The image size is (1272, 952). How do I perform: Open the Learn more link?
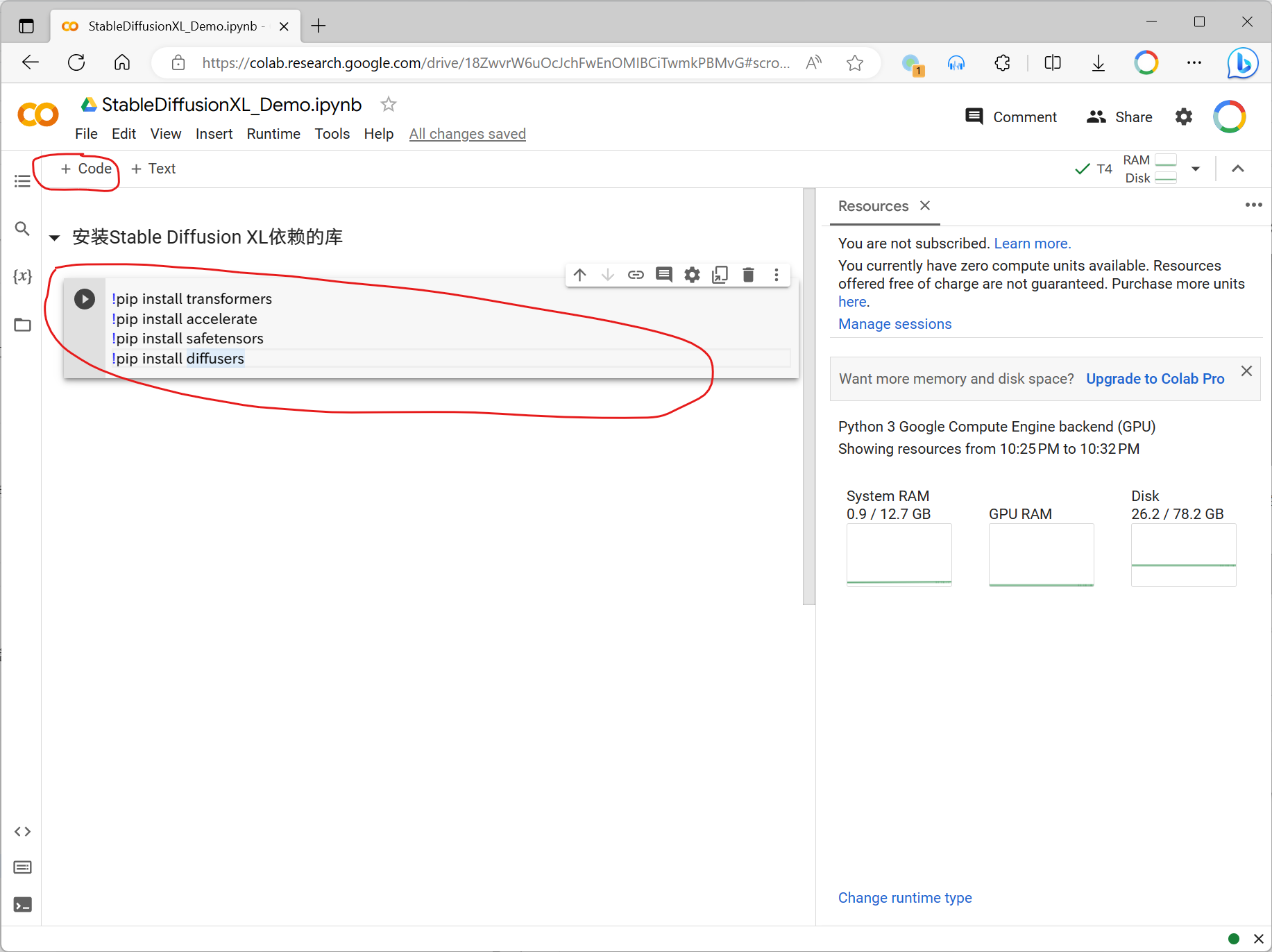[1033, 244]
